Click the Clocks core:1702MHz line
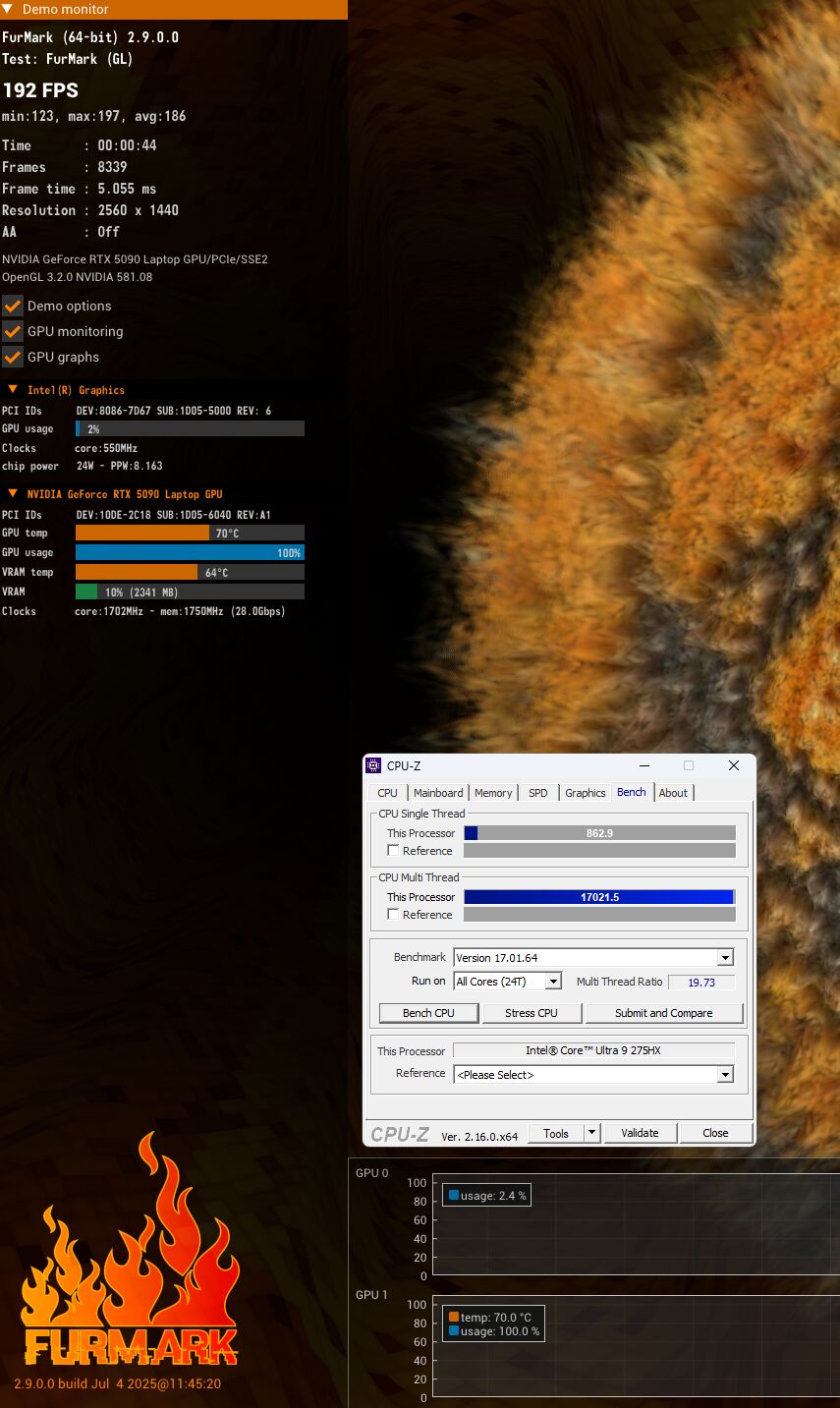This screenshot has height=1408, width=840. 143,611
